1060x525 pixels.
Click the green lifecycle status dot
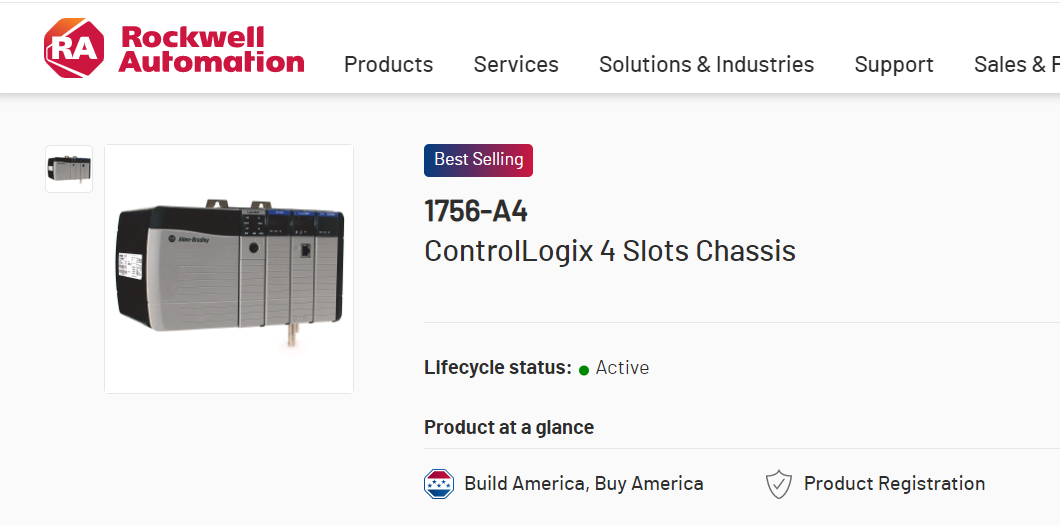point(584,370)
